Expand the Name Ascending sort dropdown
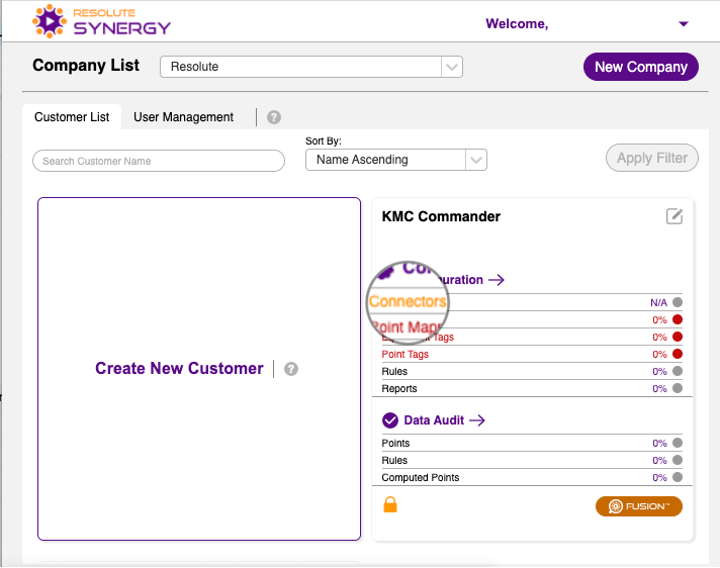The width and height of the screenshot is (720, 568). click(396, 160)
